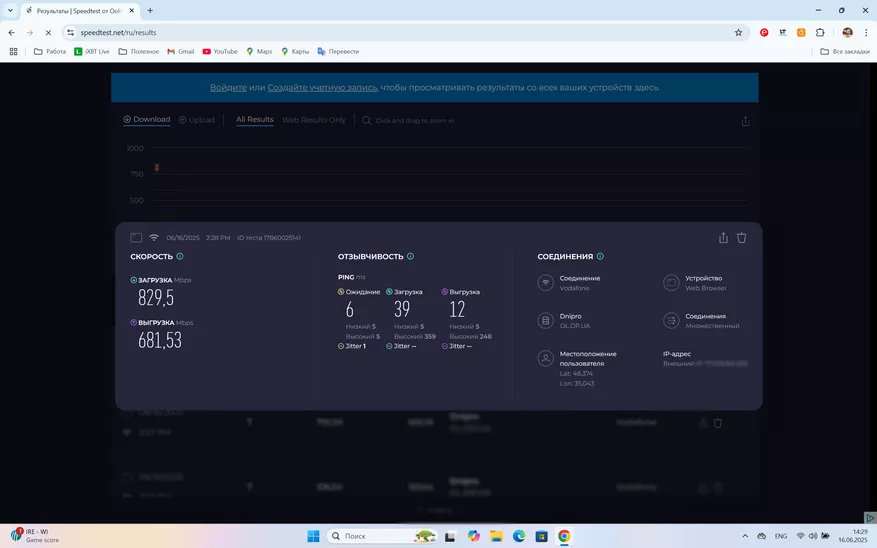Select the checkbox on the result card
Image resolution: width=877 pixels, height=548 pixels.
coord(136,238)
